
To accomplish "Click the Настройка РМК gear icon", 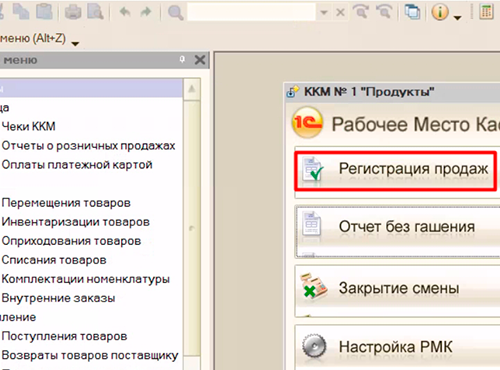I will tap(314, 347).
